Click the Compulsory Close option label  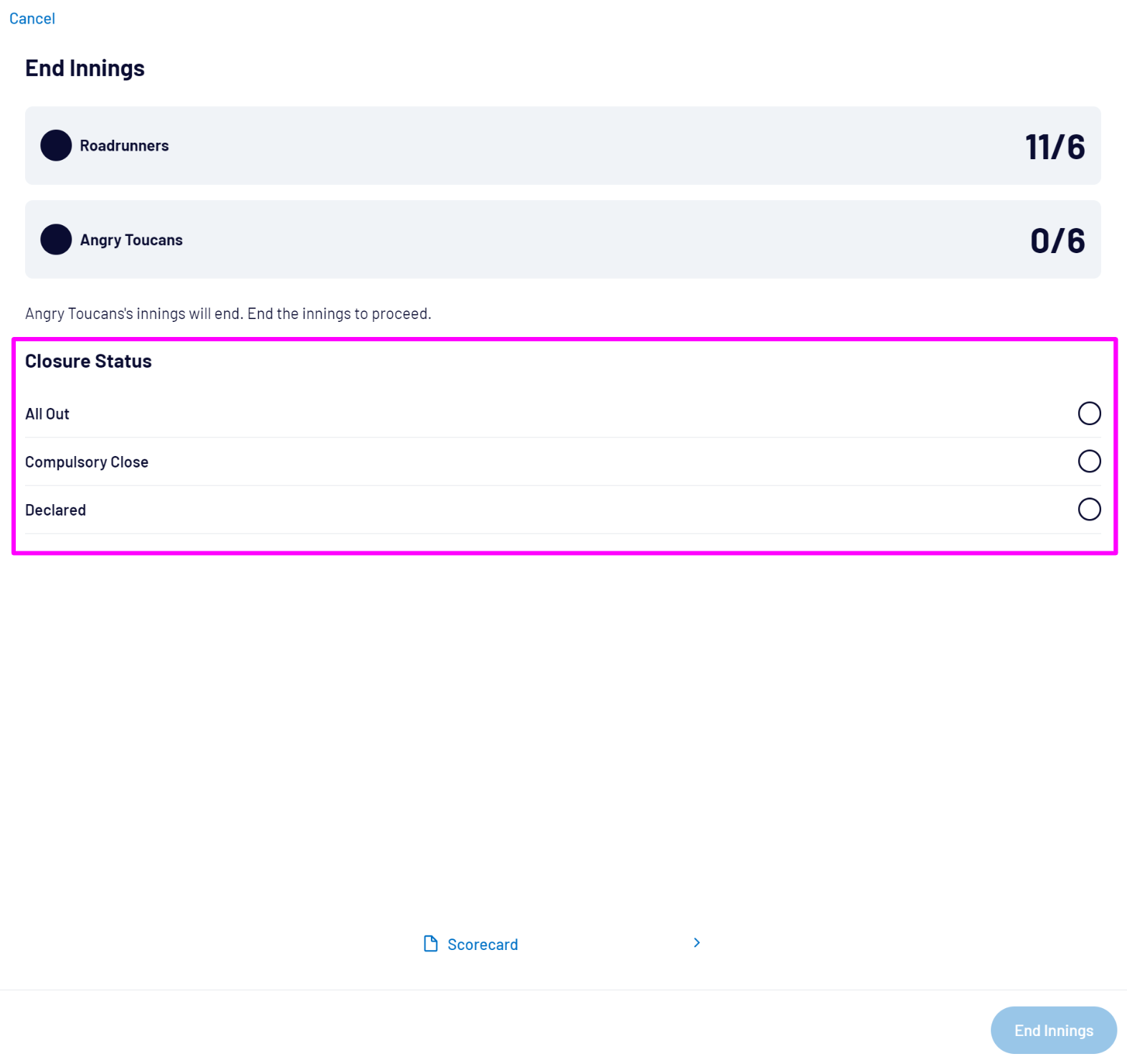point(87,462)
